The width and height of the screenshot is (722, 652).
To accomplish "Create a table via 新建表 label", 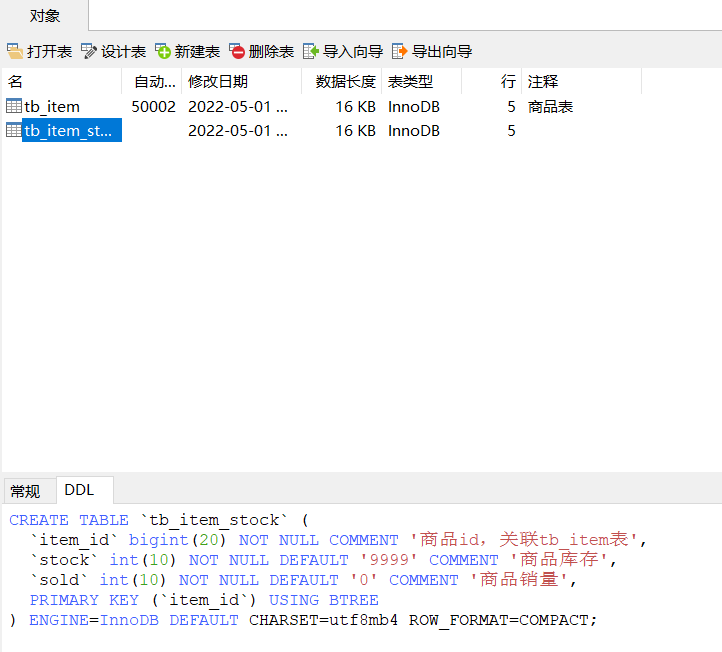I will (x=197, y=52).
